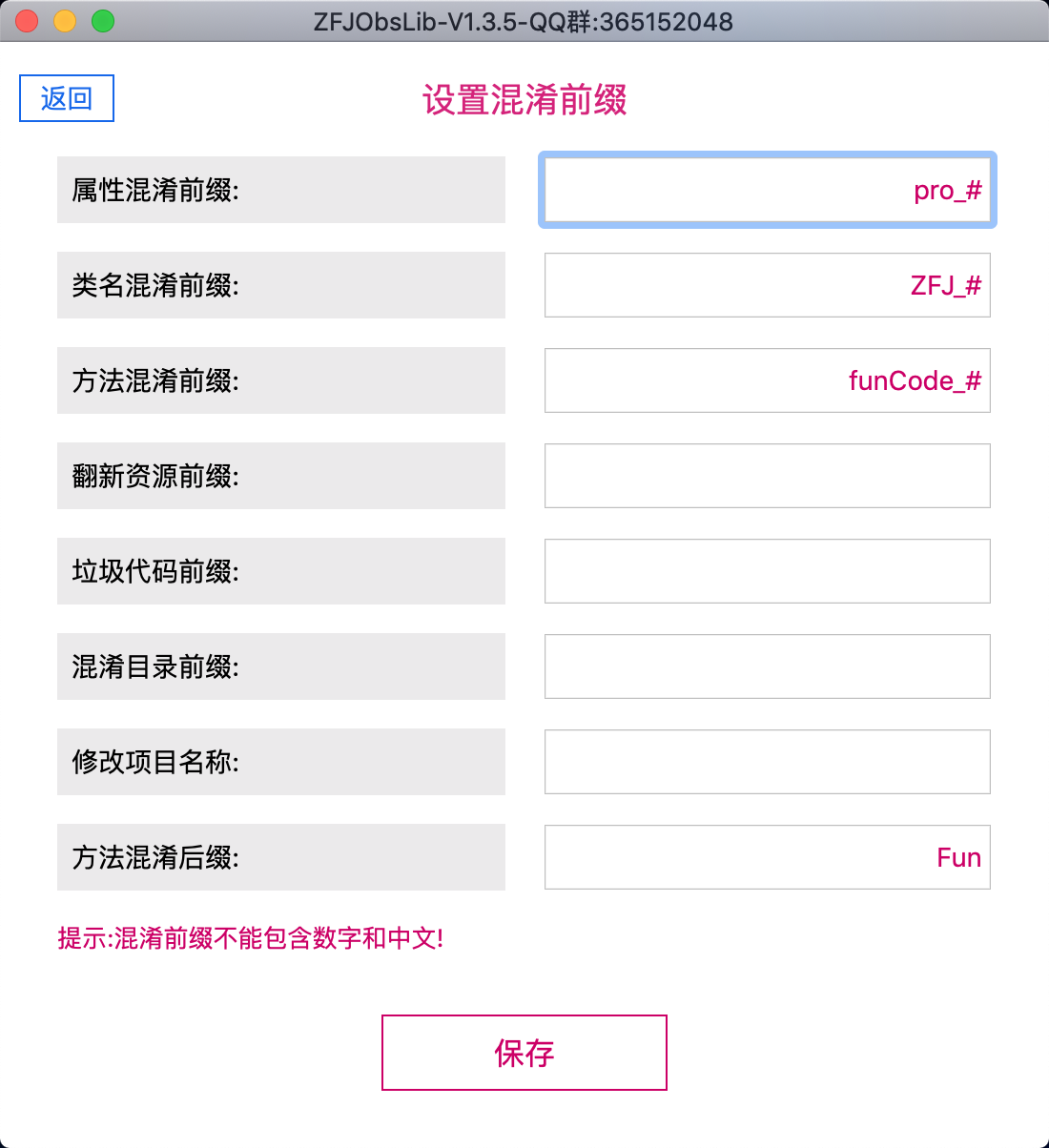The height and width of the screenshot is (1148, 1049).
Task: Focus the 属性混淆前缀 input containing pro_#
Action: pos(768,190)
